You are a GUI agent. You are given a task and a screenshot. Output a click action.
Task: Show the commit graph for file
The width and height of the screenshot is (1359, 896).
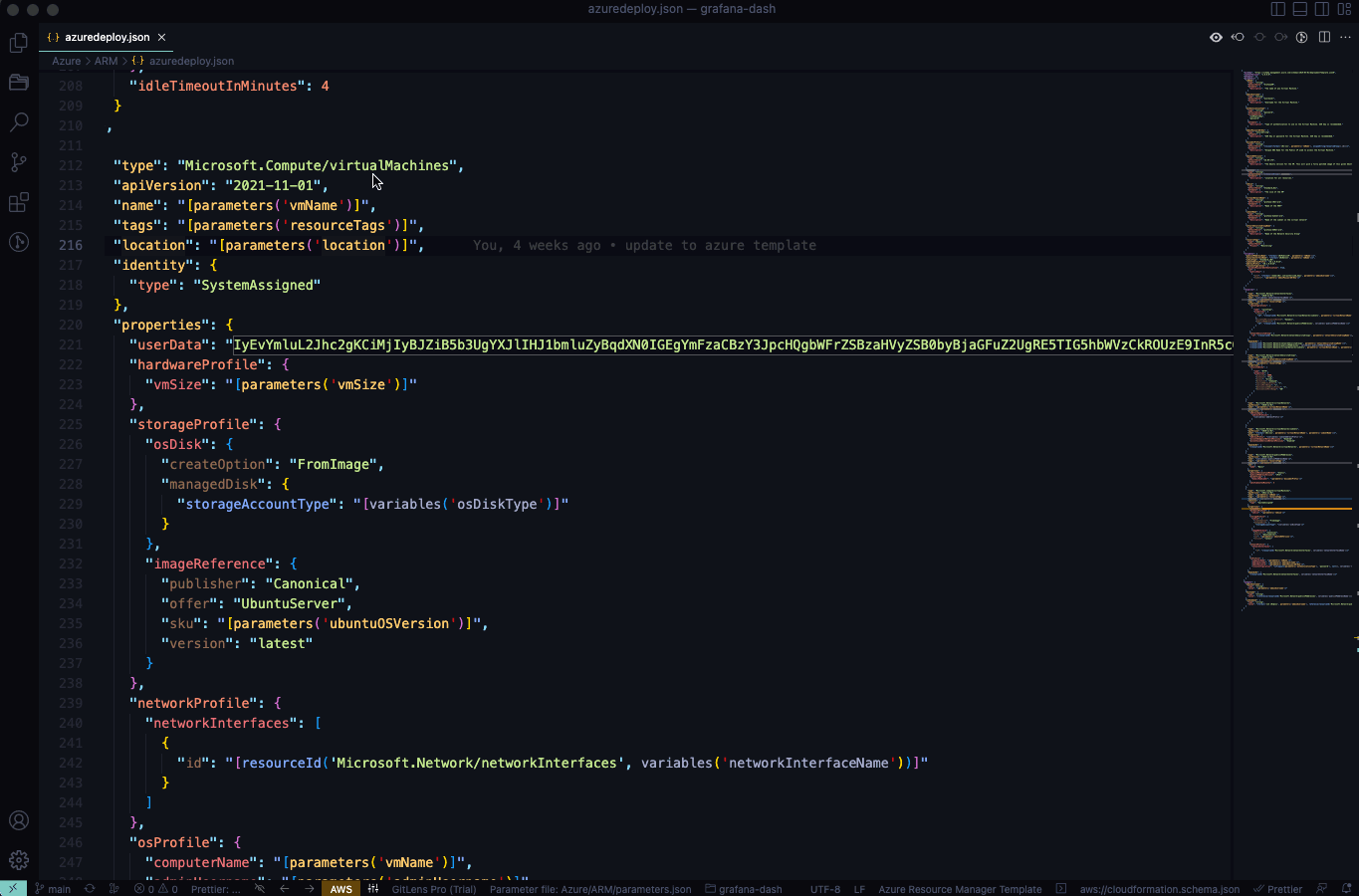[1302, 37]
